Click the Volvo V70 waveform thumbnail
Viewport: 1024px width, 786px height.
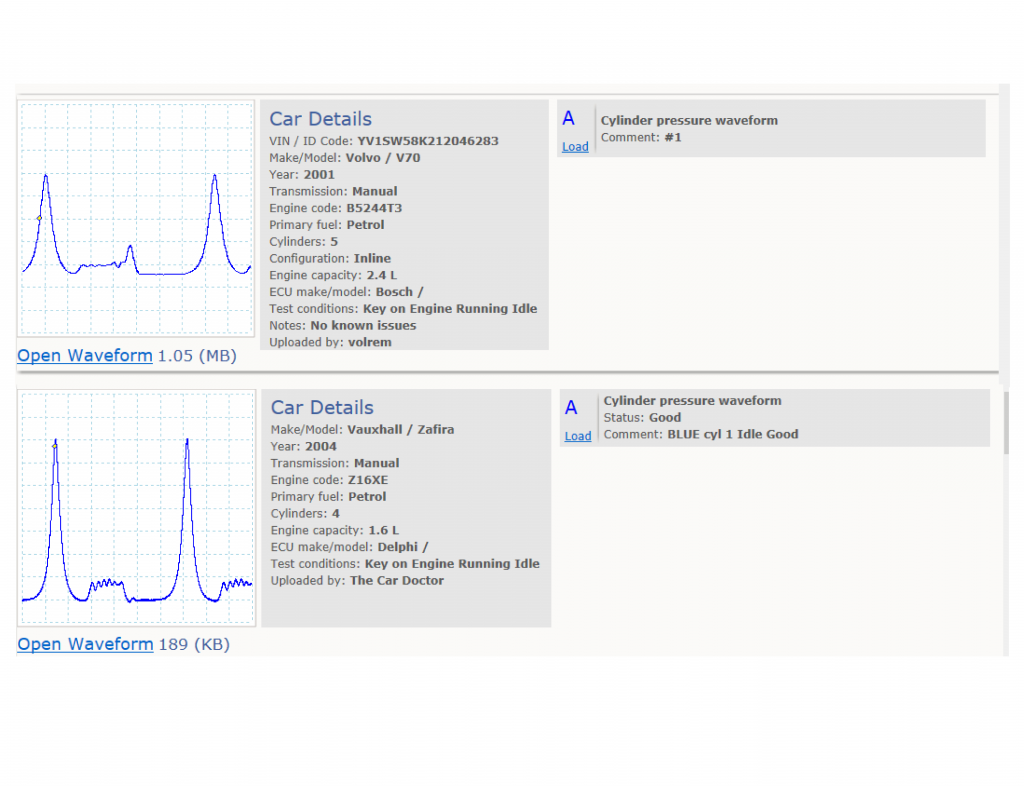pyautogui.click(x=136, y=219)
